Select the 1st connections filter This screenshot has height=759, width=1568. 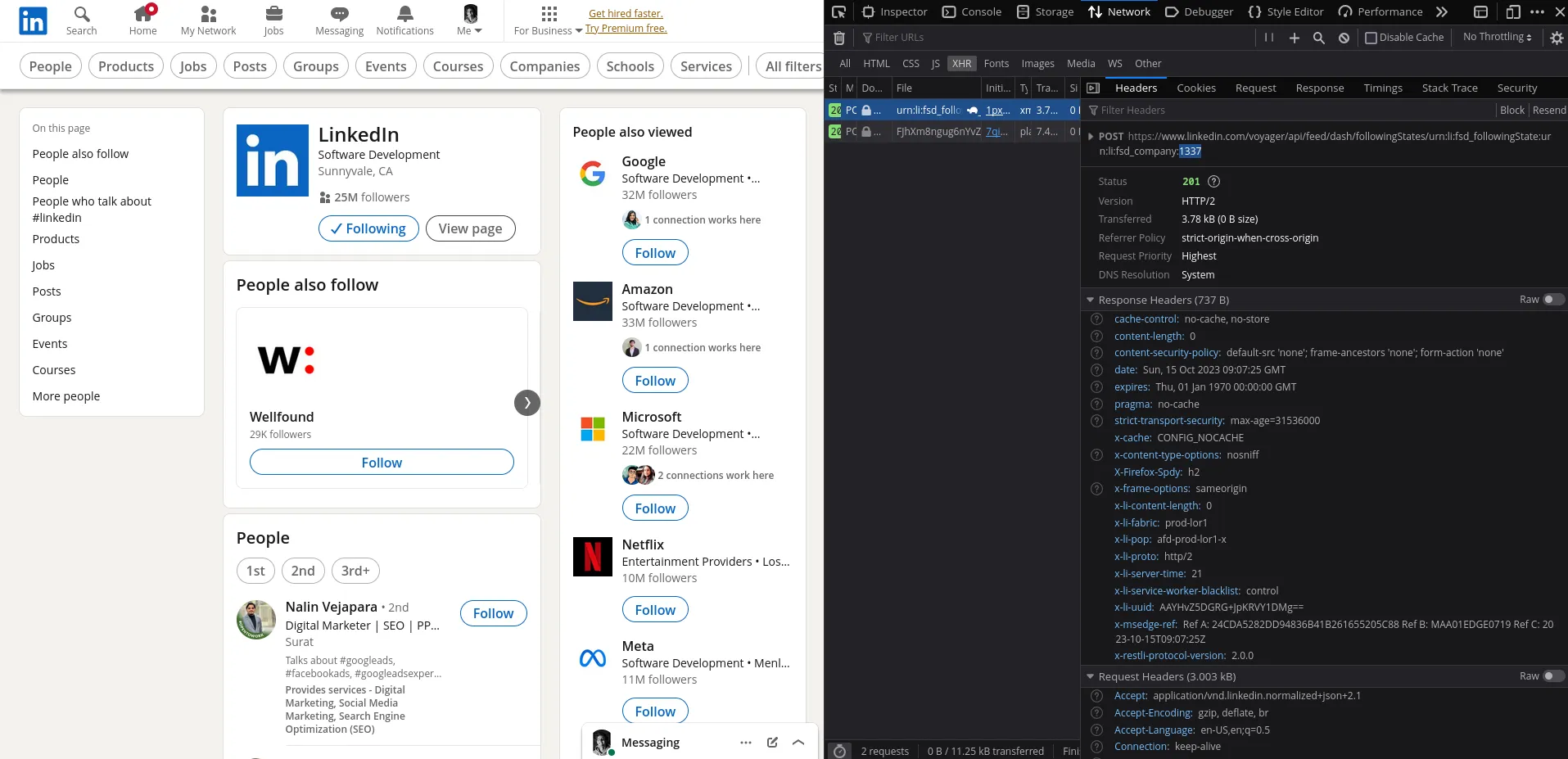[255, 571]
